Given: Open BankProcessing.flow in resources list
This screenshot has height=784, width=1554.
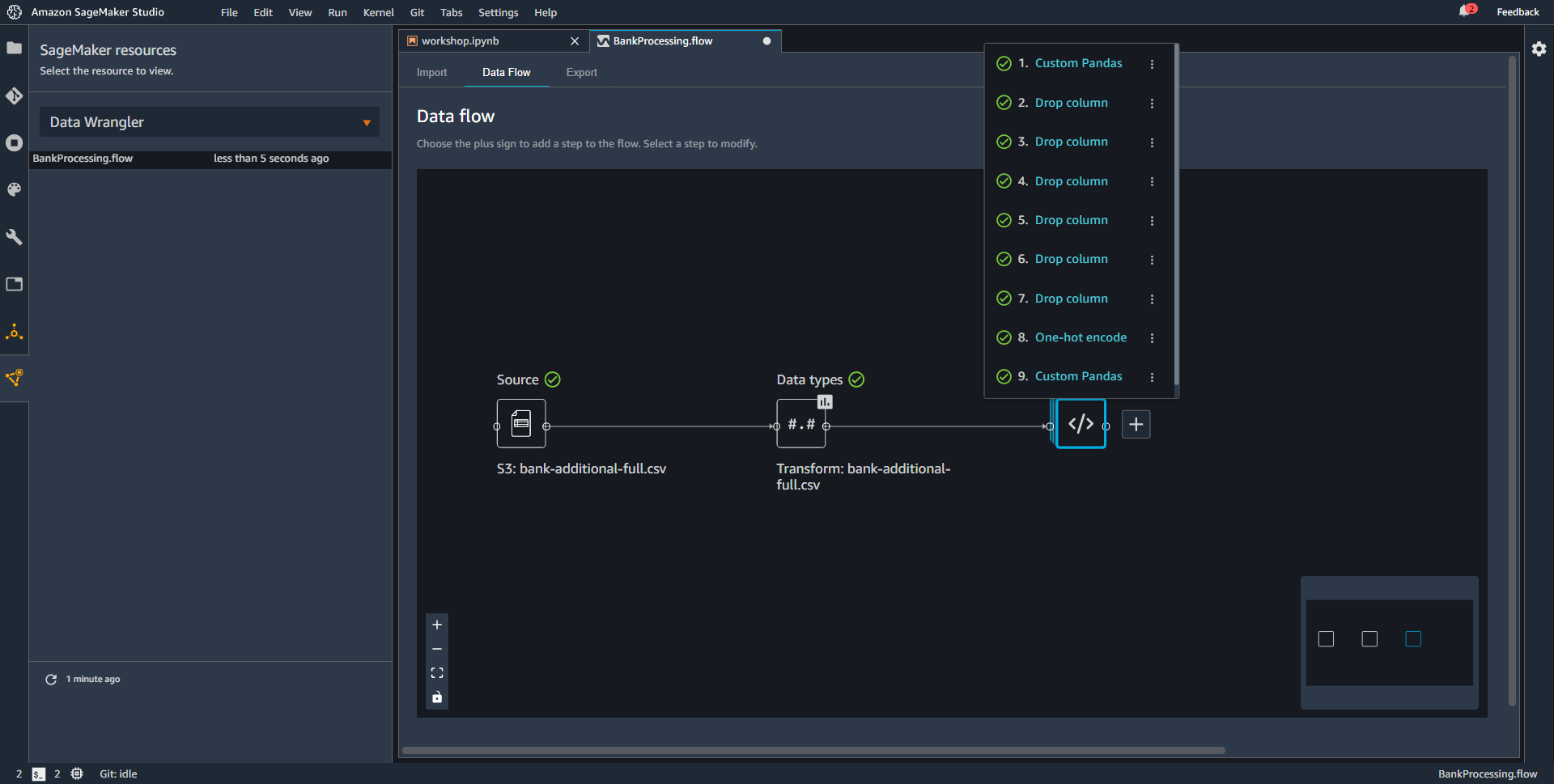Looking at the screenshot, I should coord(210,159).
